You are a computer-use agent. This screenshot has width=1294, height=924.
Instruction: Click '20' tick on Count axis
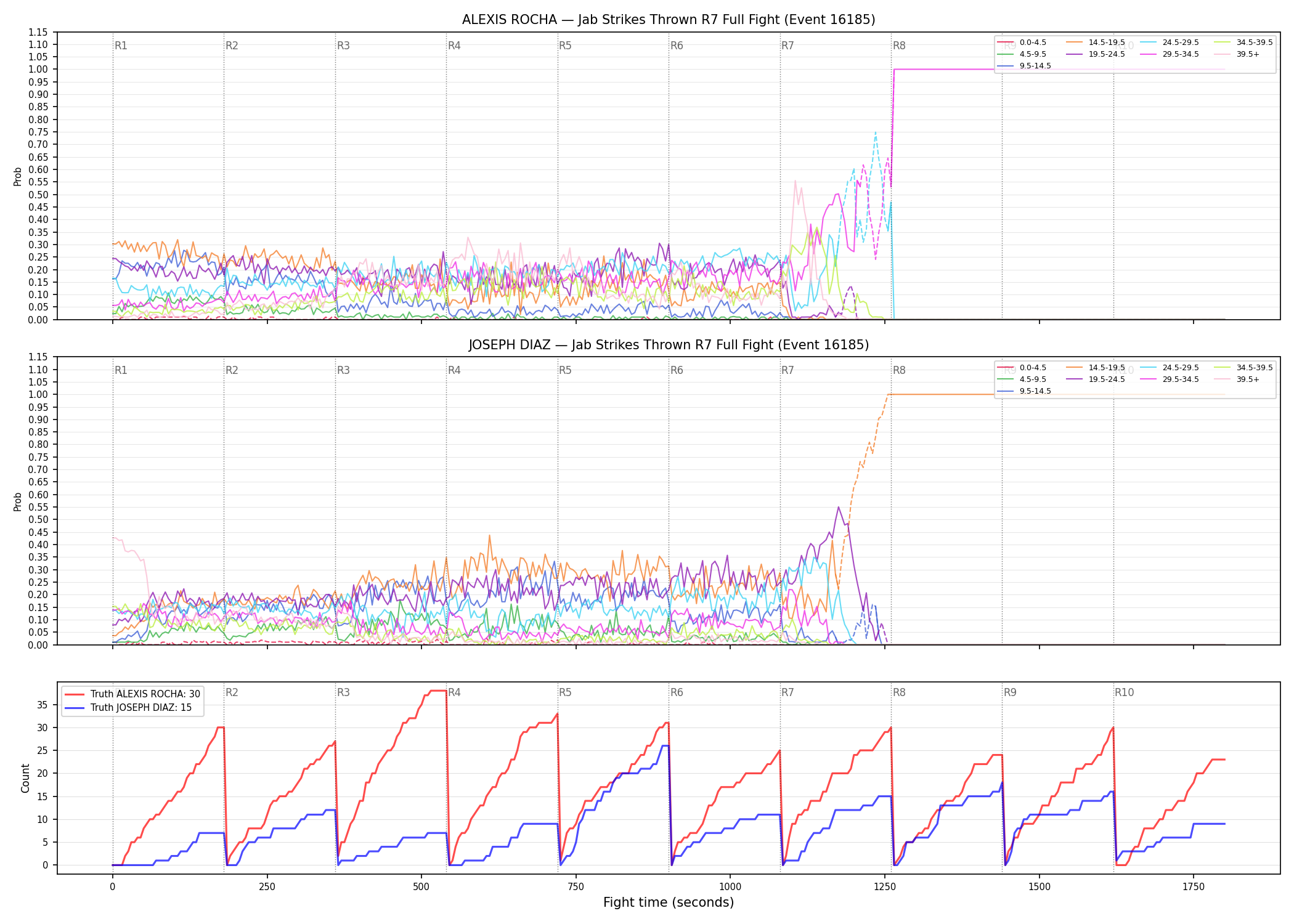pos(43,774)
